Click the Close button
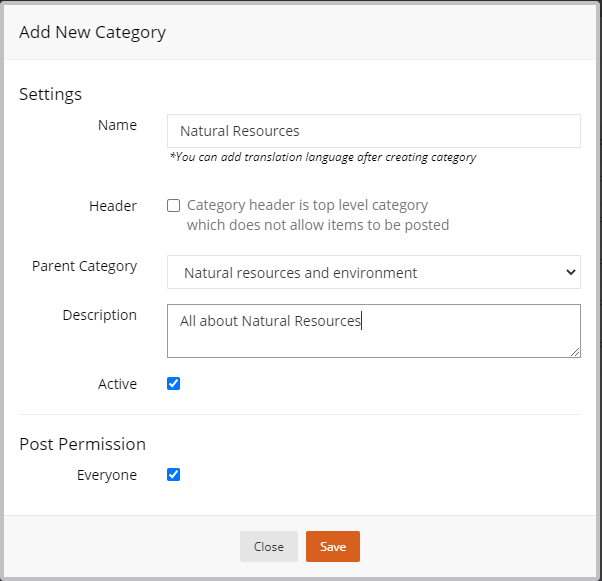This screenshot has width=602, height=581. [269, 546]
